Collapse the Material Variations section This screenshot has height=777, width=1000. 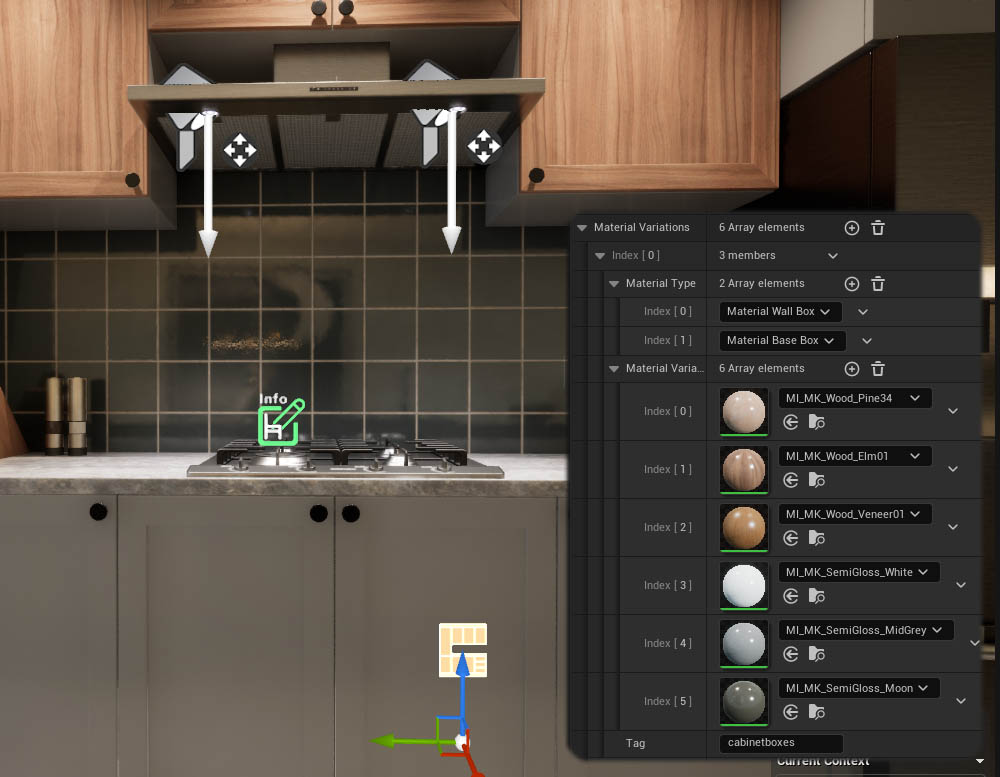pos(582,228)
